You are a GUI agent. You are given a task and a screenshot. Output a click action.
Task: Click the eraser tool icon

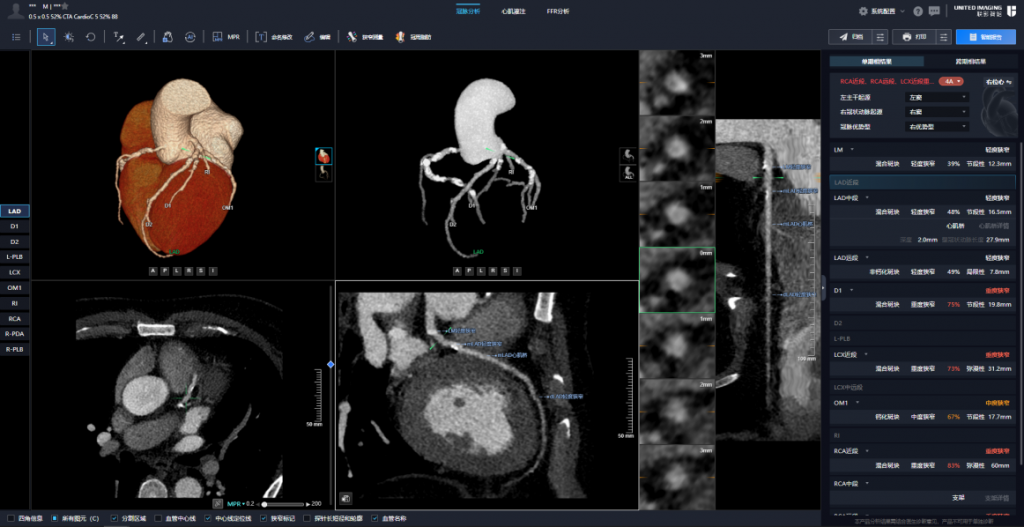coord(142,37)
